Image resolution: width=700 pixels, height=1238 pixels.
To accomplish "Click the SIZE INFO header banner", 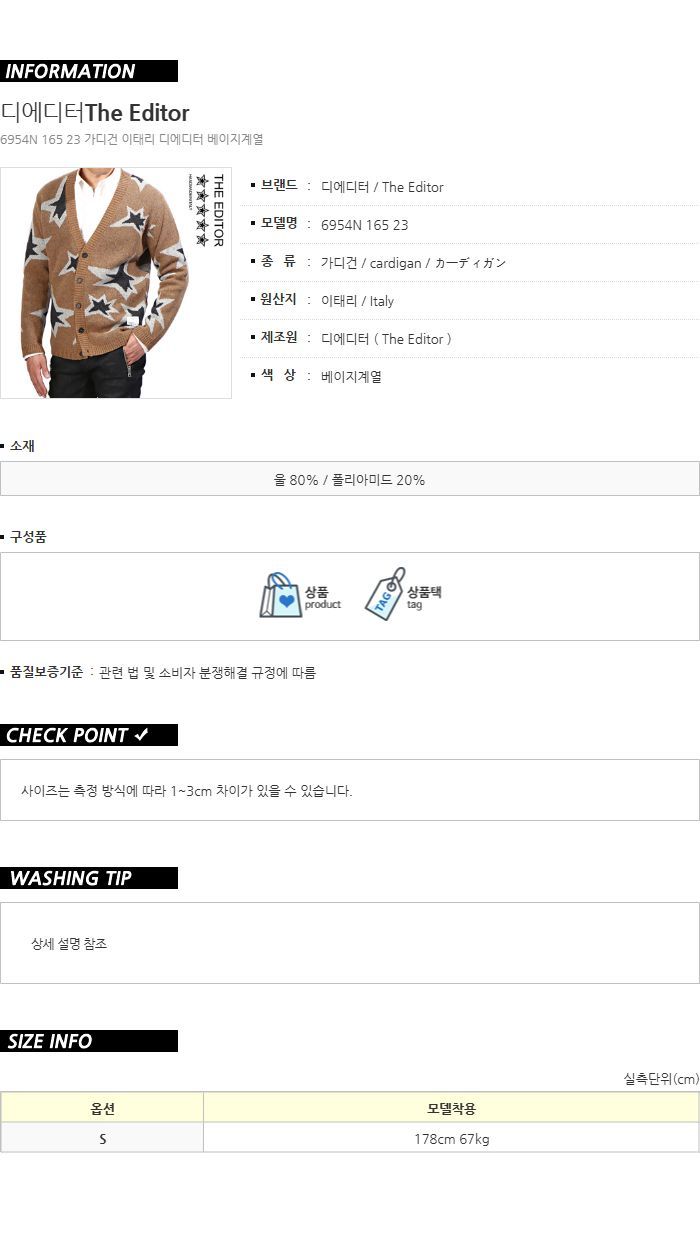I will point(89,1041).
